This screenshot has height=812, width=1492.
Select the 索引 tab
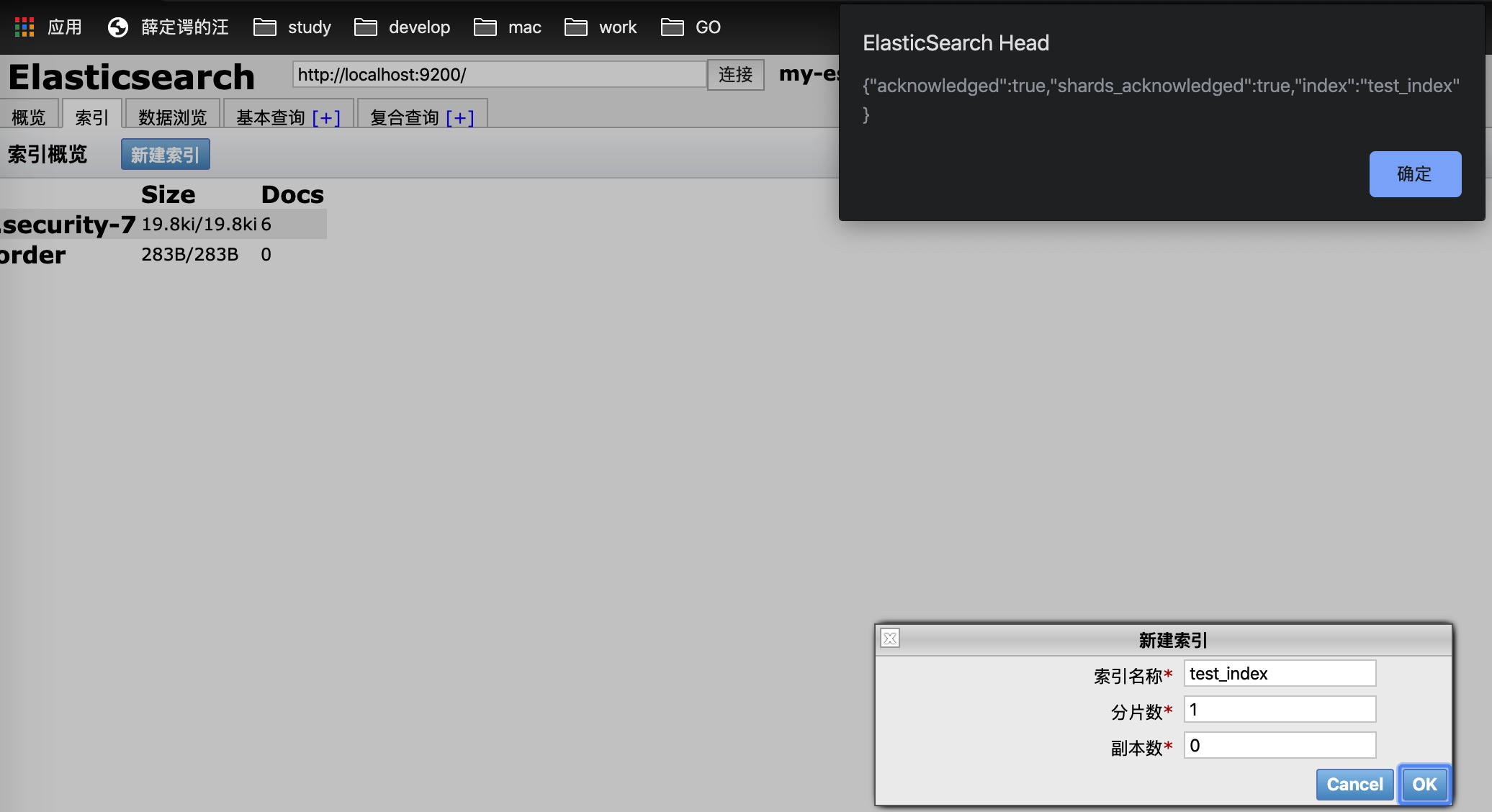click(x=91, y=117)
